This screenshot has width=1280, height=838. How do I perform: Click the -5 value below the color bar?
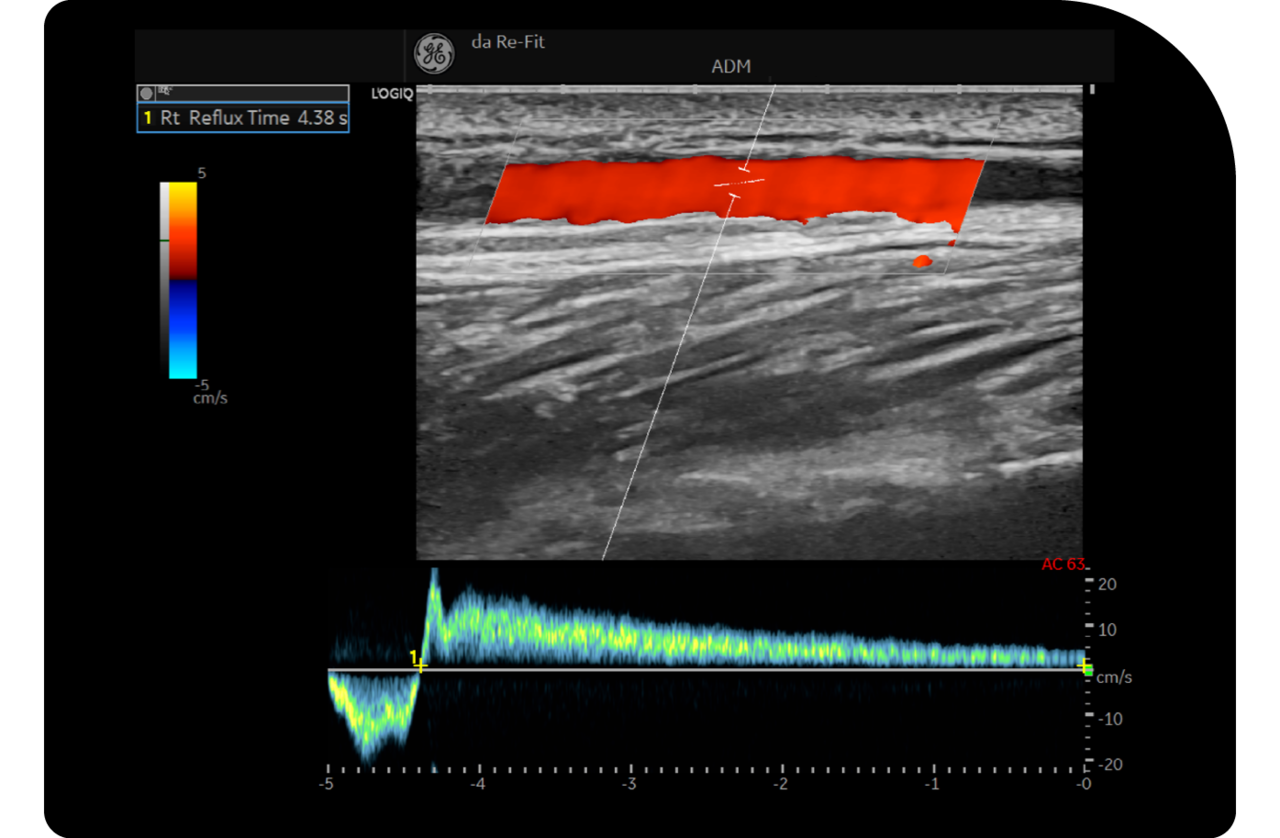tap(200, 384)
